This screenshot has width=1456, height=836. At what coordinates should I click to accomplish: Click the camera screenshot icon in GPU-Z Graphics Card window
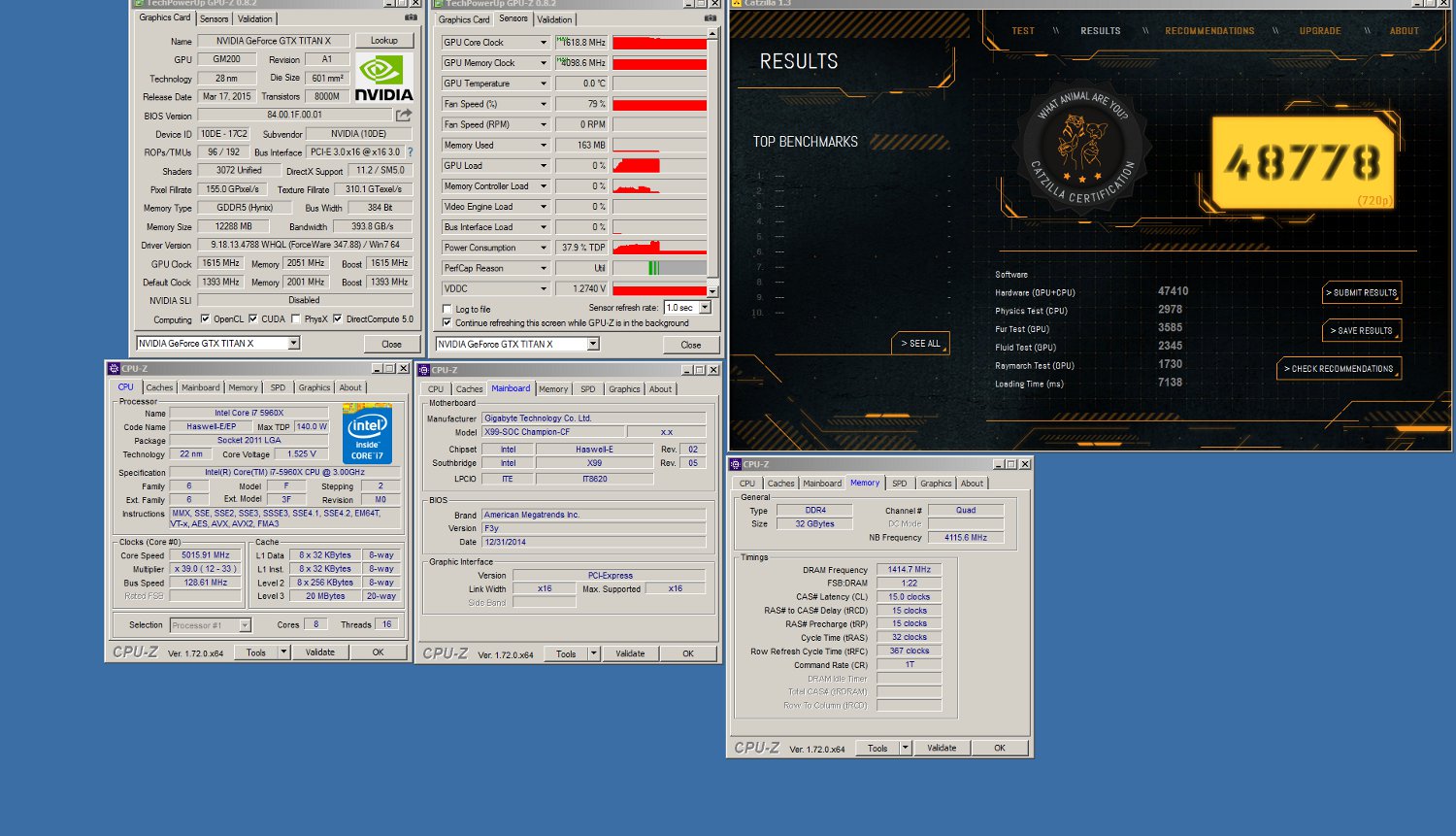(x=411, y=17)
